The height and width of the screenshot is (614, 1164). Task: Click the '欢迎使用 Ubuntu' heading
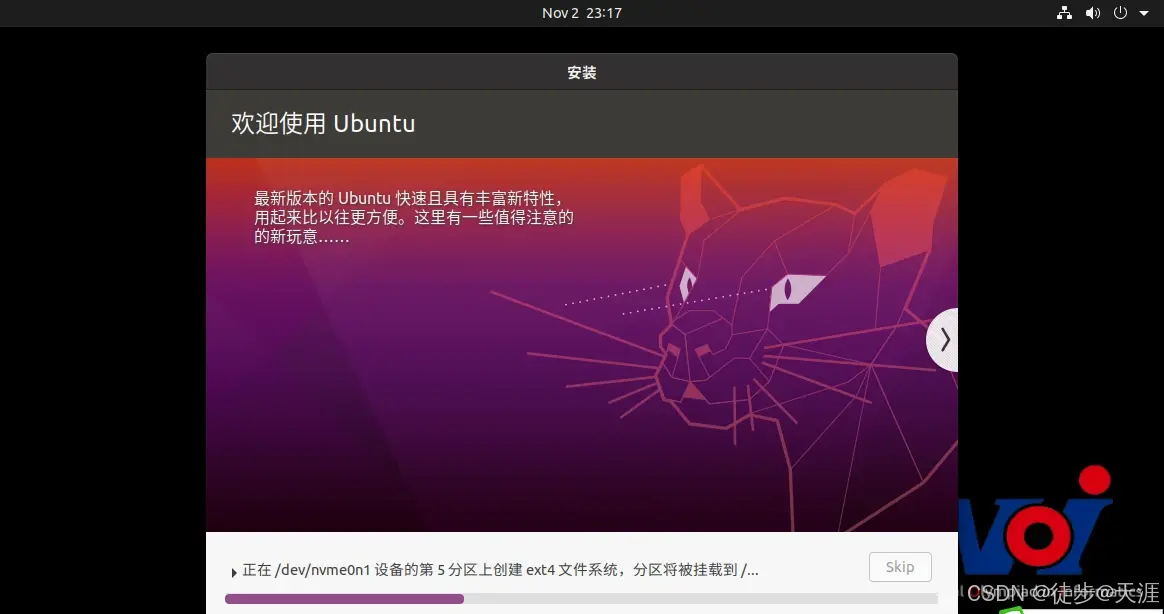pyautogui.click(x=323, y=123)
